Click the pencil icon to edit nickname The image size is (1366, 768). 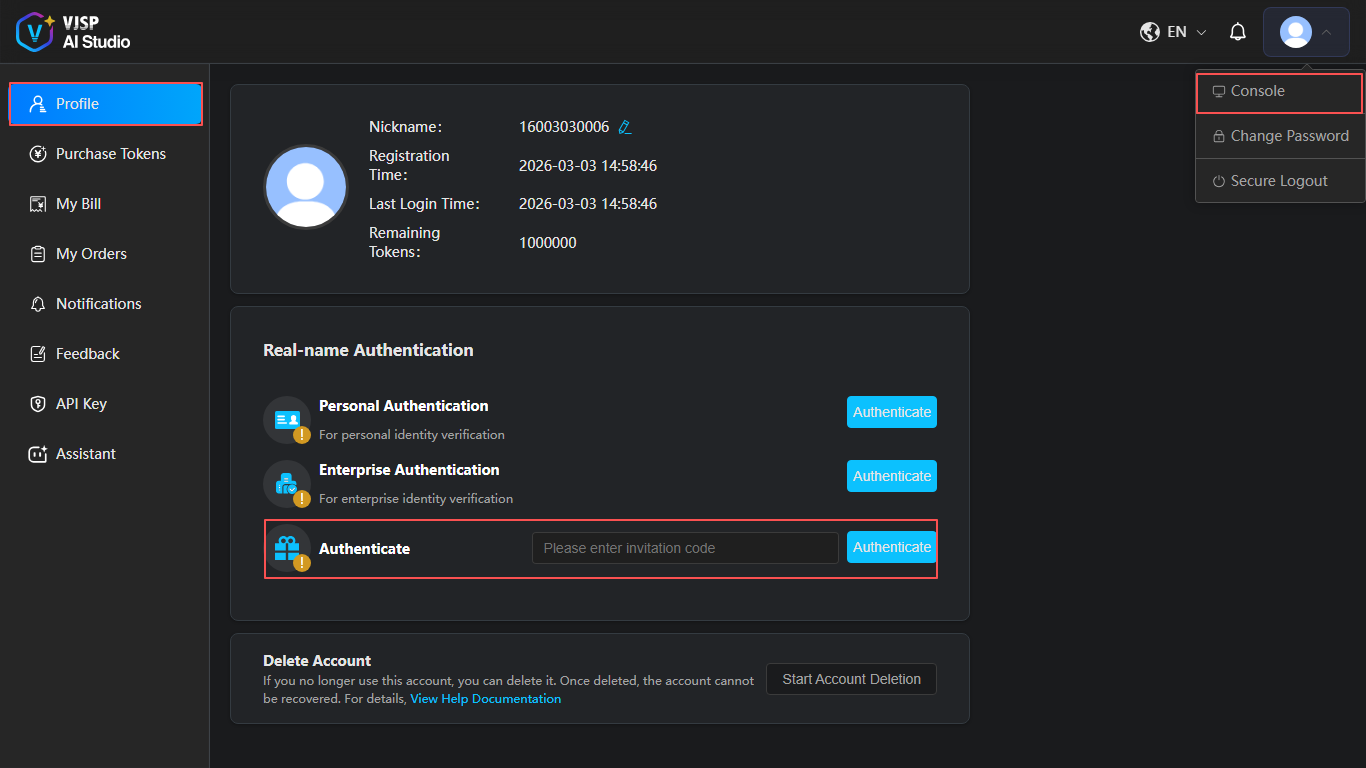pyautogui.click(x=625, y=127)
